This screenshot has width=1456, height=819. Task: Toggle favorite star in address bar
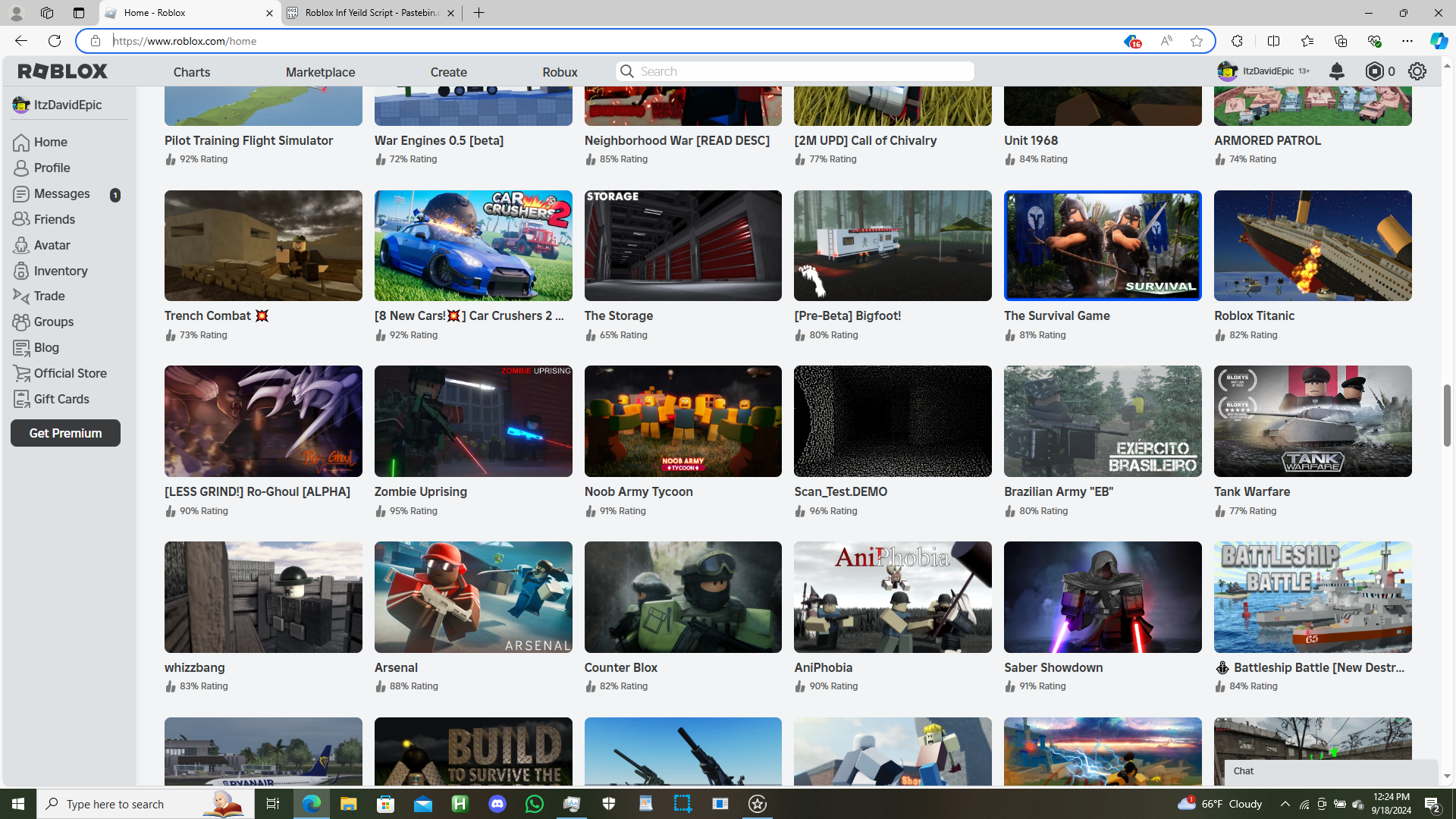tap(1196, 41)
